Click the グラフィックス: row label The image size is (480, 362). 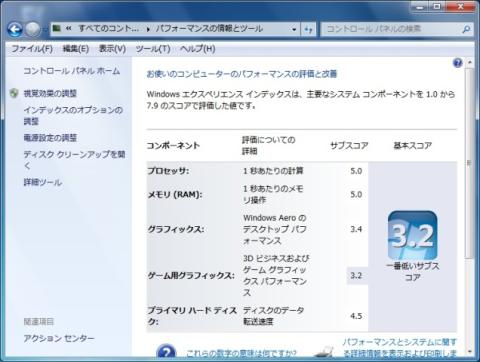pos(176,229)
